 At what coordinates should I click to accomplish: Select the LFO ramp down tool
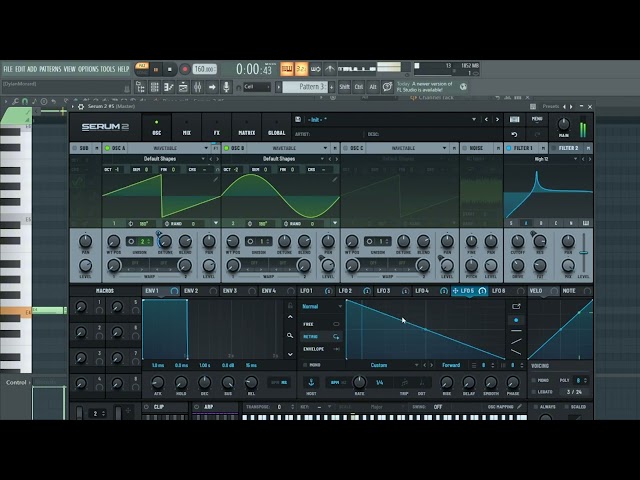(x=516, y=352)
